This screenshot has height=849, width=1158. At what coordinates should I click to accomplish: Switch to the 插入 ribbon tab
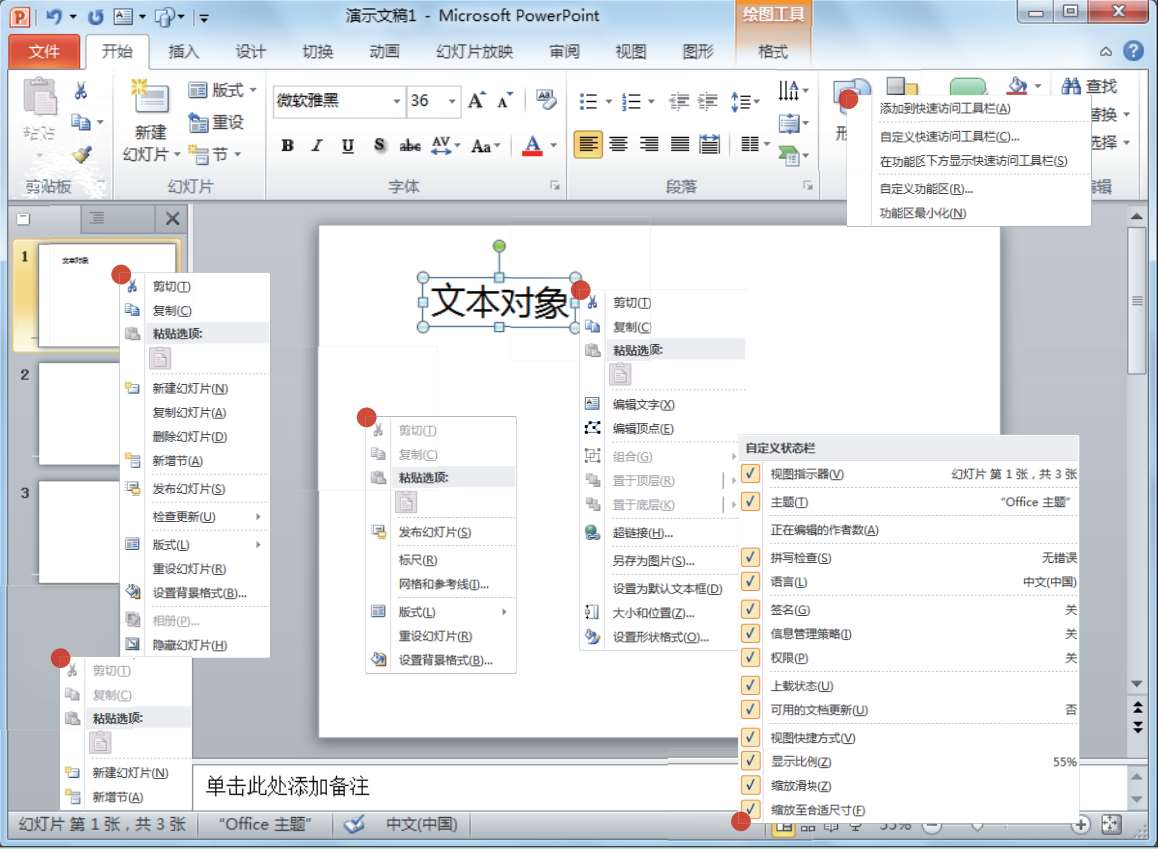click(183, 52)
